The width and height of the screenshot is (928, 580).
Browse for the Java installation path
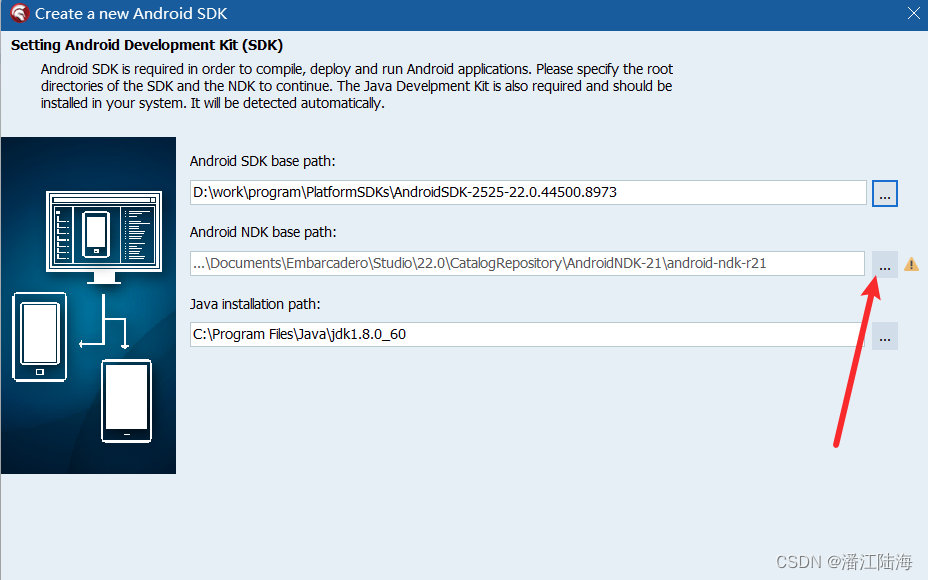[x=885, y=336]
